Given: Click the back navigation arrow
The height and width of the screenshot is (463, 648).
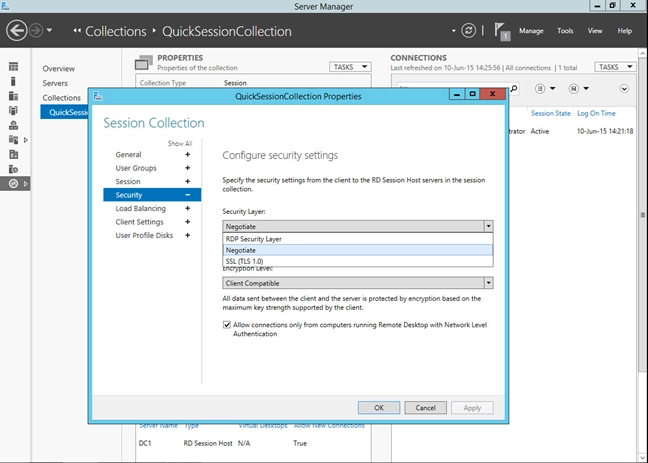Looking at the screenshot, I should (x=17, y=31).
